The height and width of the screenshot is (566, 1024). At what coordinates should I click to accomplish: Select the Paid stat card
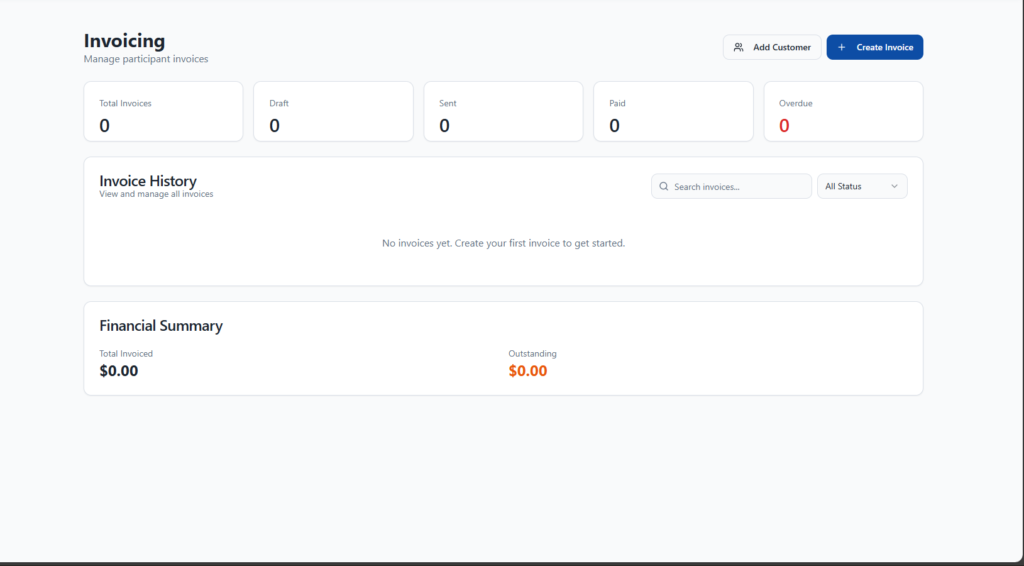(x=673, y=112)
